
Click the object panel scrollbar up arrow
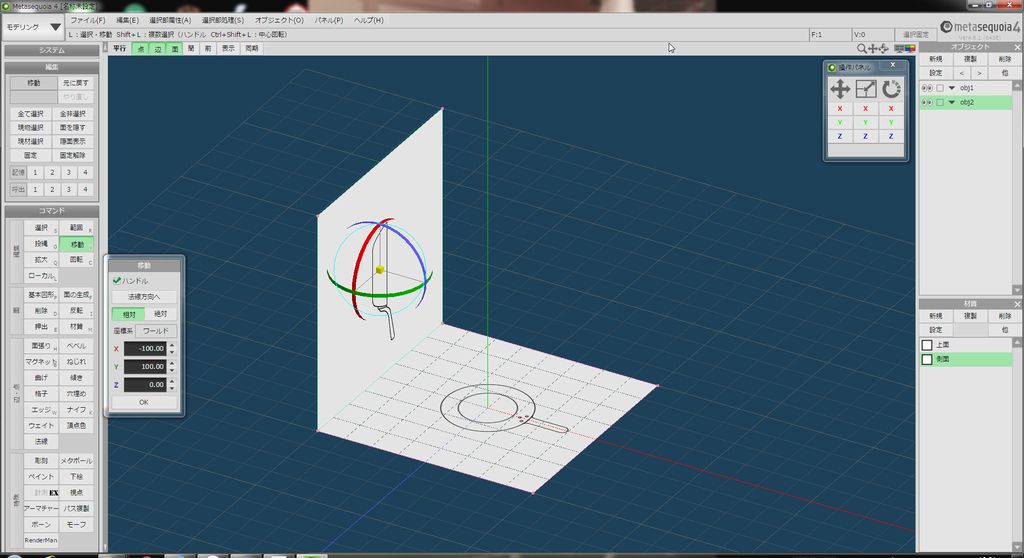pyautogui.click(x=1017, y=86)
